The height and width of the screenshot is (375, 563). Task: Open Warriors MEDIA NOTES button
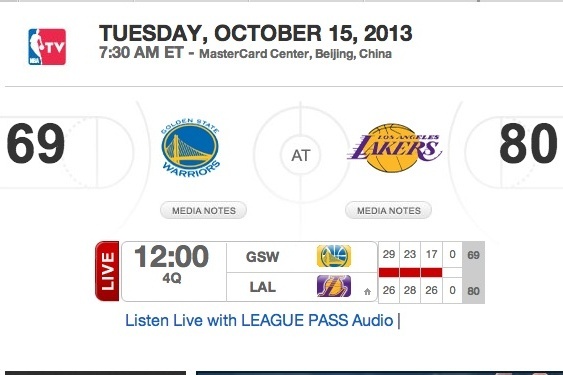pyautogui.click(x=203, y=210)
